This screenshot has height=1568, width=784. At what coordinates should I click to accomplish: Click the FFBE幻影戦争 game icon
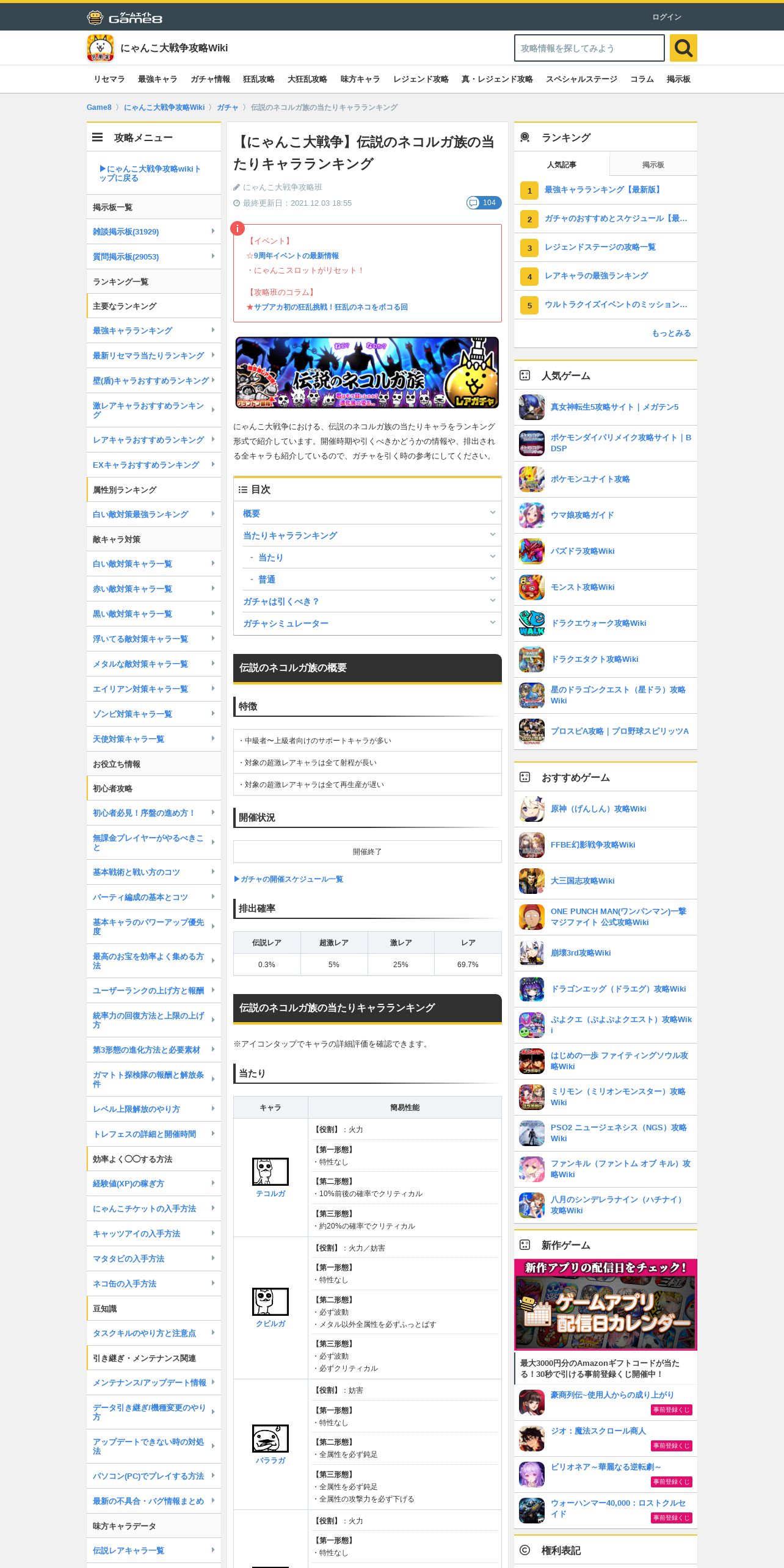(x=532, y=845)
